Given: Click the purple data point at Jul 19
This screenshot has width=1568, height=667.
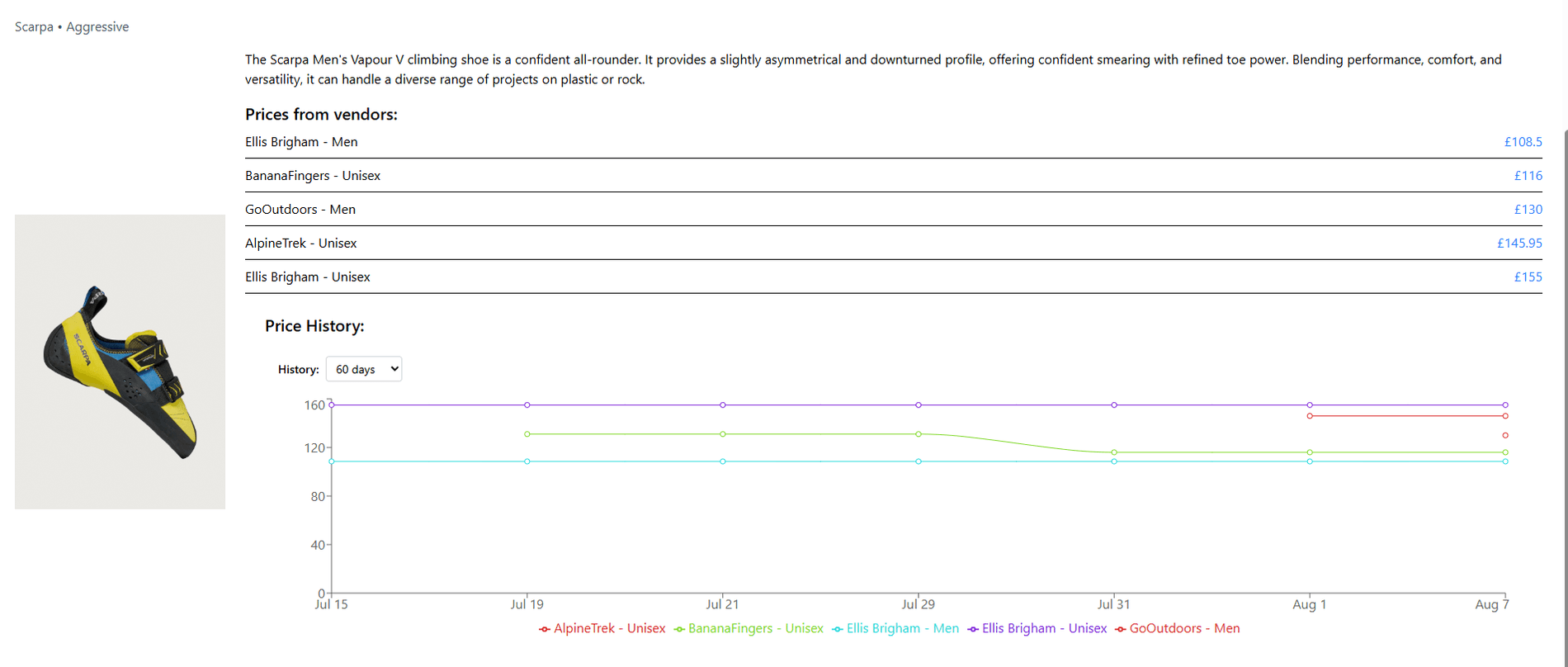Looking at the screenshot, I should click(527, 405).
